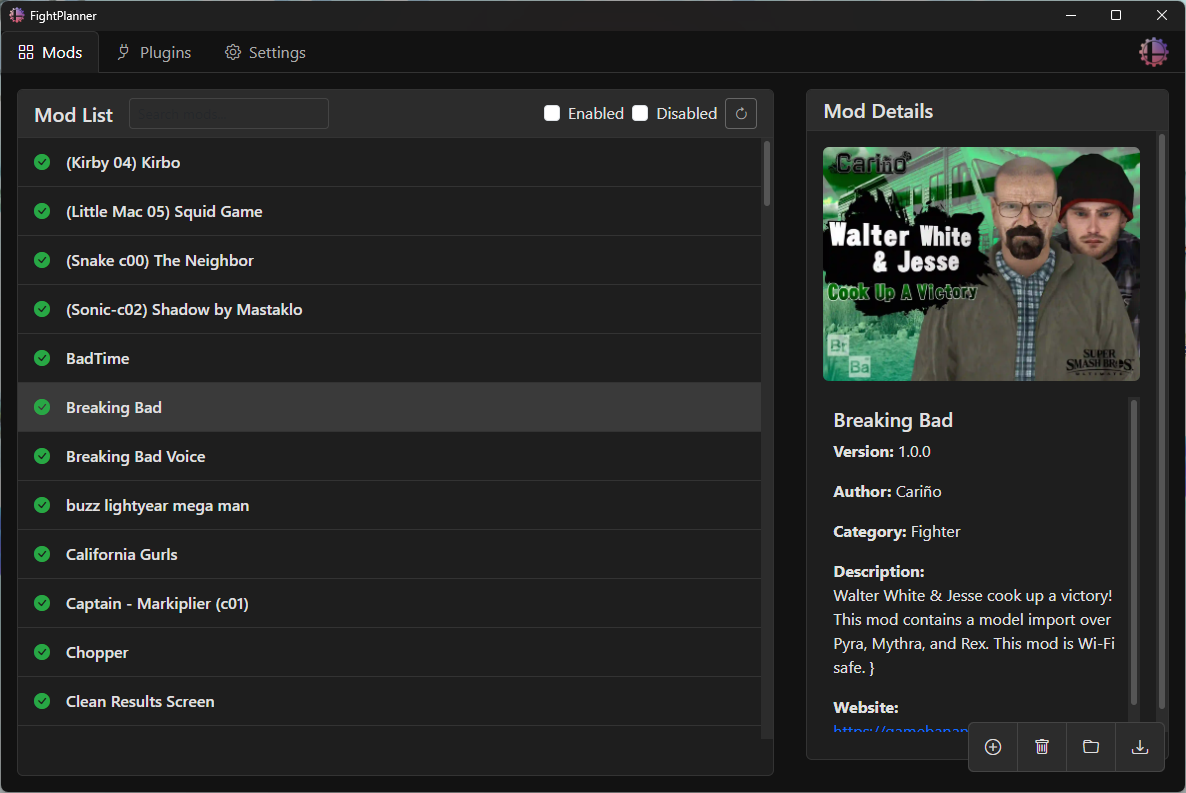Select Captain - Markiplier (c01) mod name
Viewport: 1186px width, 793px height.
click(157, 604)
